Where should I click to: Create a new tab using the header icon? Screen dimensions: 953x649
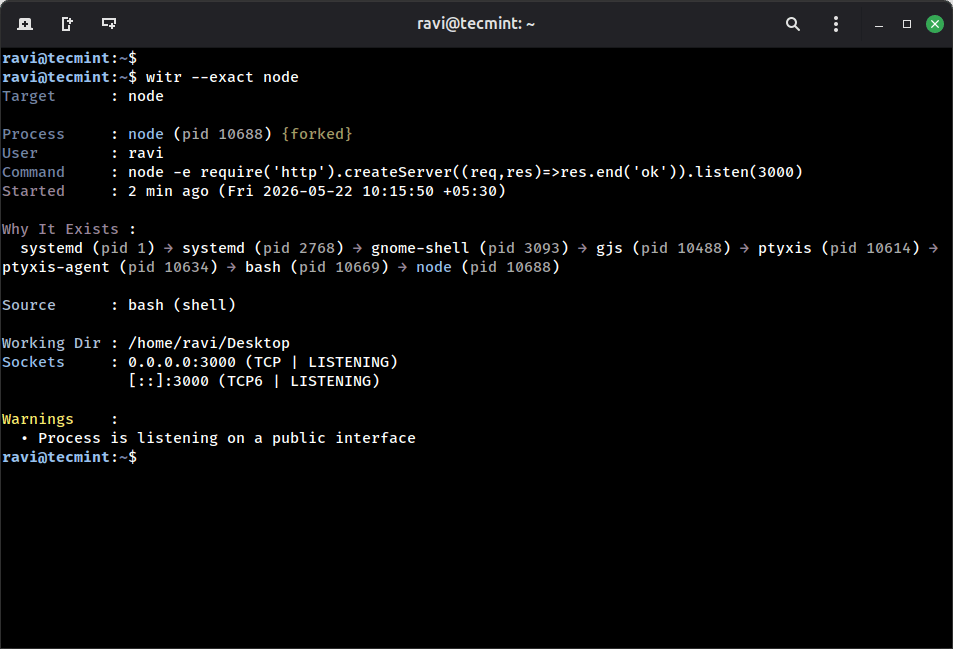point(67,24)
